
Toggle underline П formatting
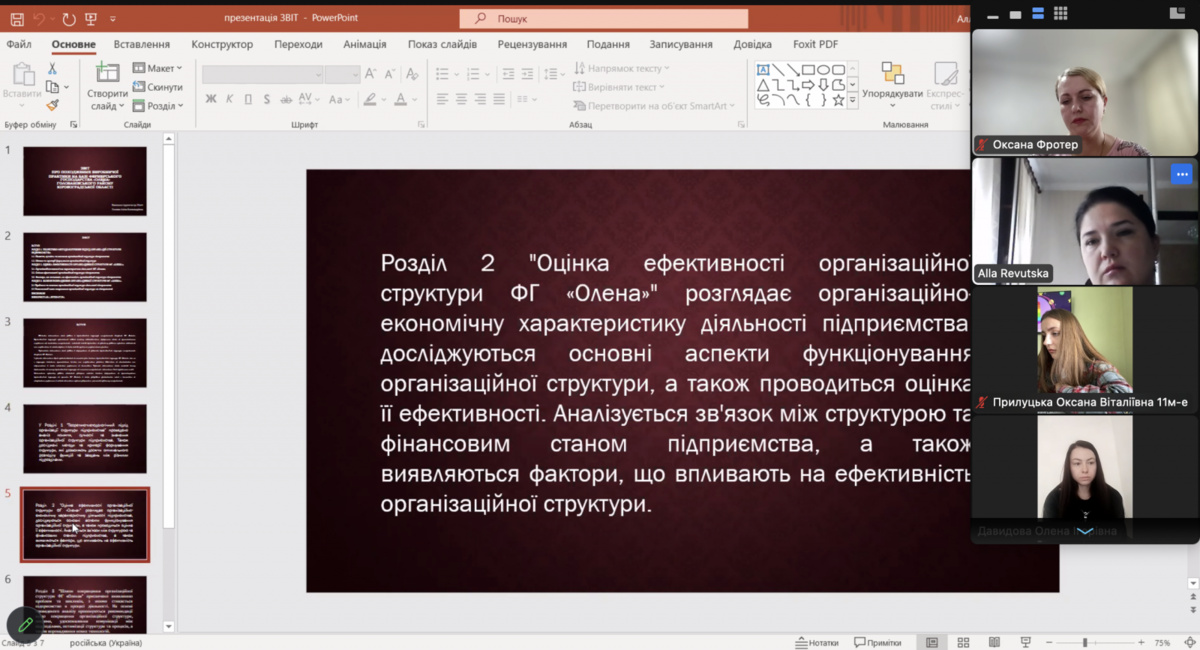[x=248, y=99]
